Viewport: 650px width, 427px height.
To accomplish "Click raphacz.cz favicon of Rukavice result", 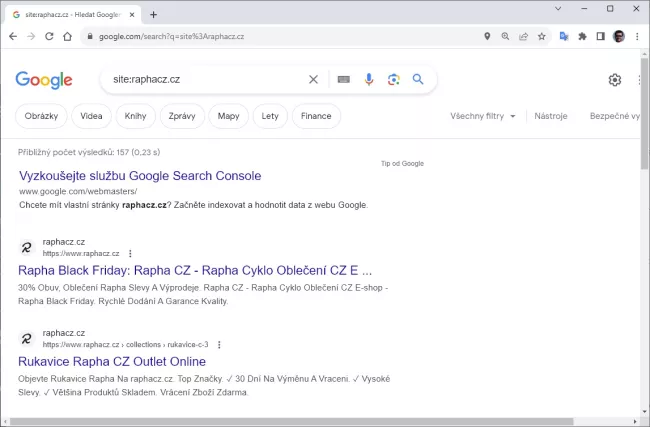I will 27,339.
